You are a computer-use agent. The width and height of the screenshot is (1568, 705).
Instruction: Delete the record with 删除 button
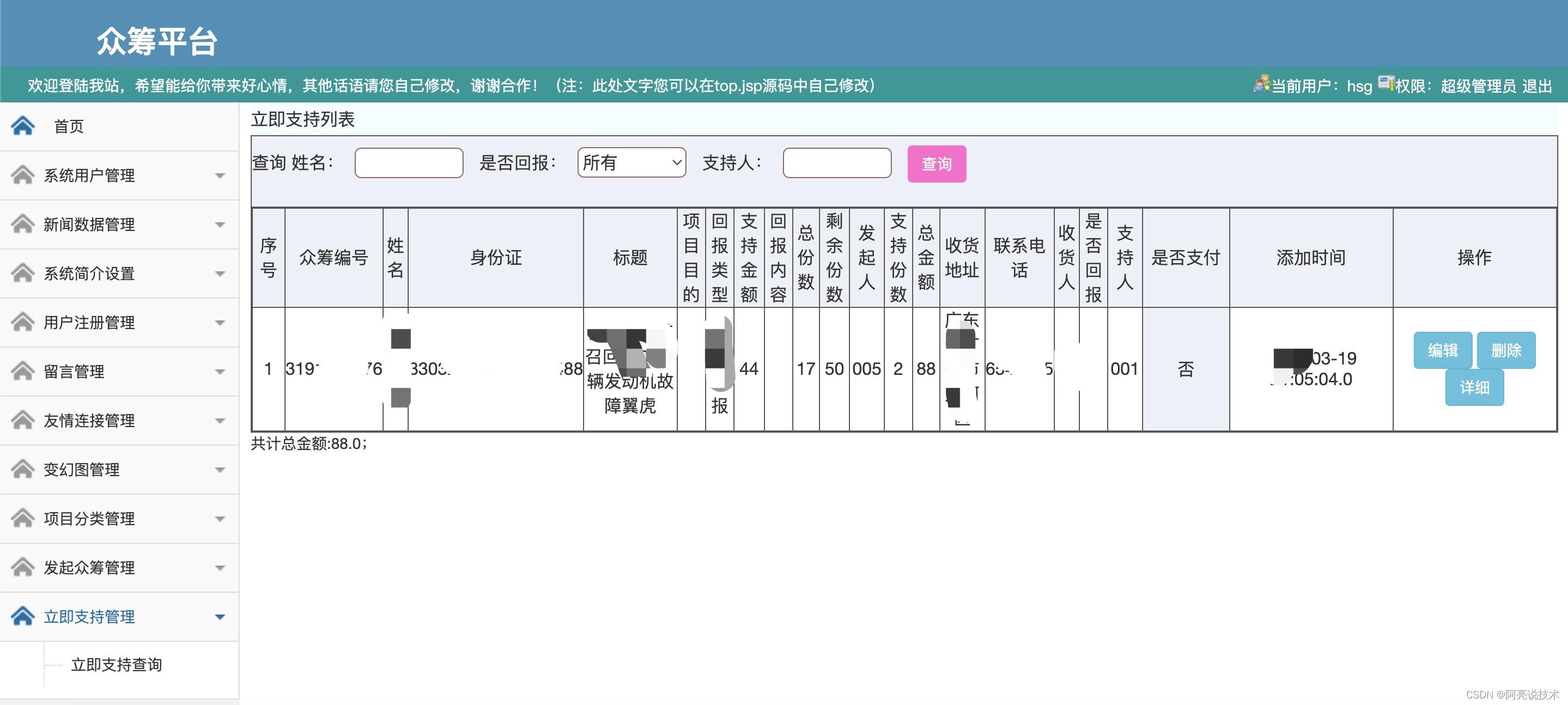click(x=1506, y=350)
